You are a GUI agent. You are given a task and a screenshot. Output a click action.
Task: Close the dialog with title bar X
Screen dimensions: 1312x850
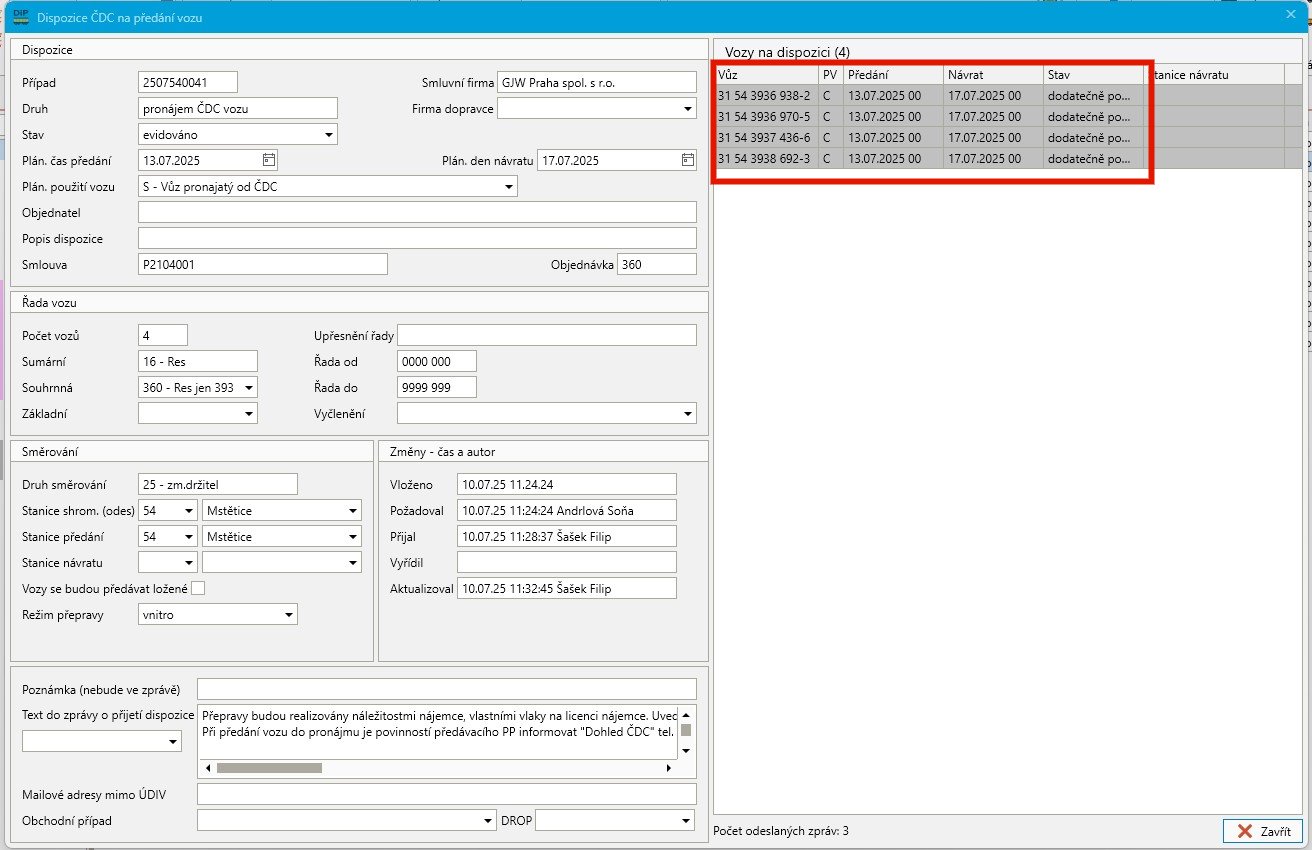(x=1290, y=14)
